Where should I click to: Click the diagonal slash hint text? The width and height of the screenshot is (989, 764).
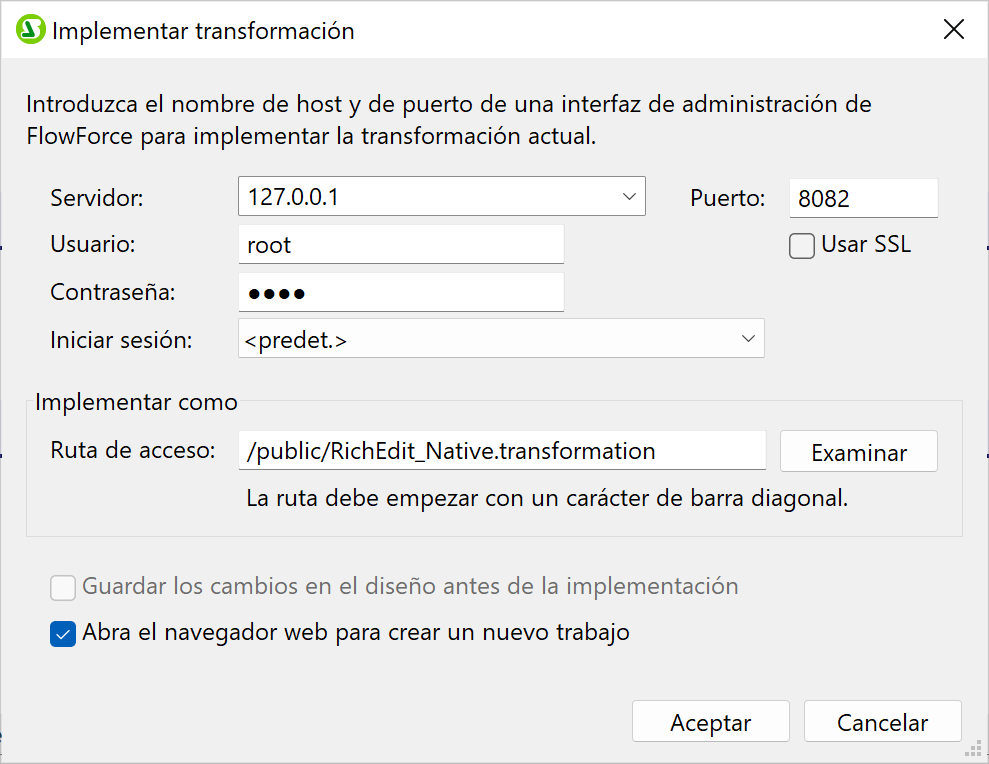pyautogui.click(x=547, y=498)
